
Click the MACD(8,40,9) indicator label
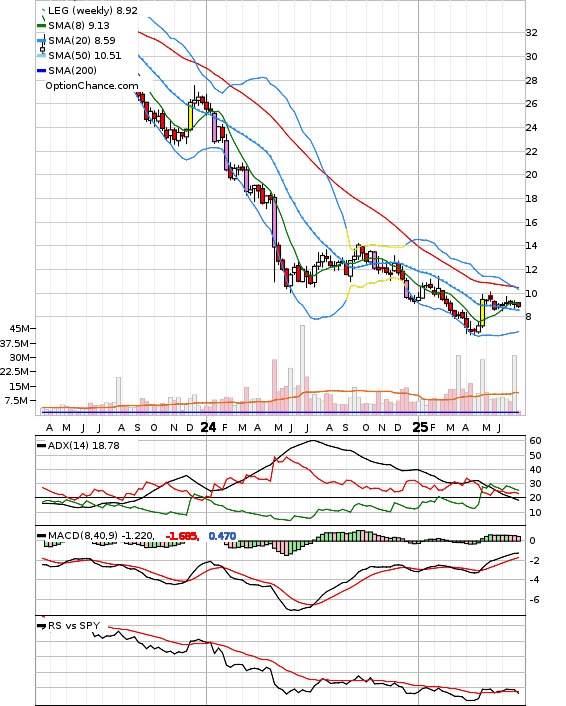pos(83,535)
